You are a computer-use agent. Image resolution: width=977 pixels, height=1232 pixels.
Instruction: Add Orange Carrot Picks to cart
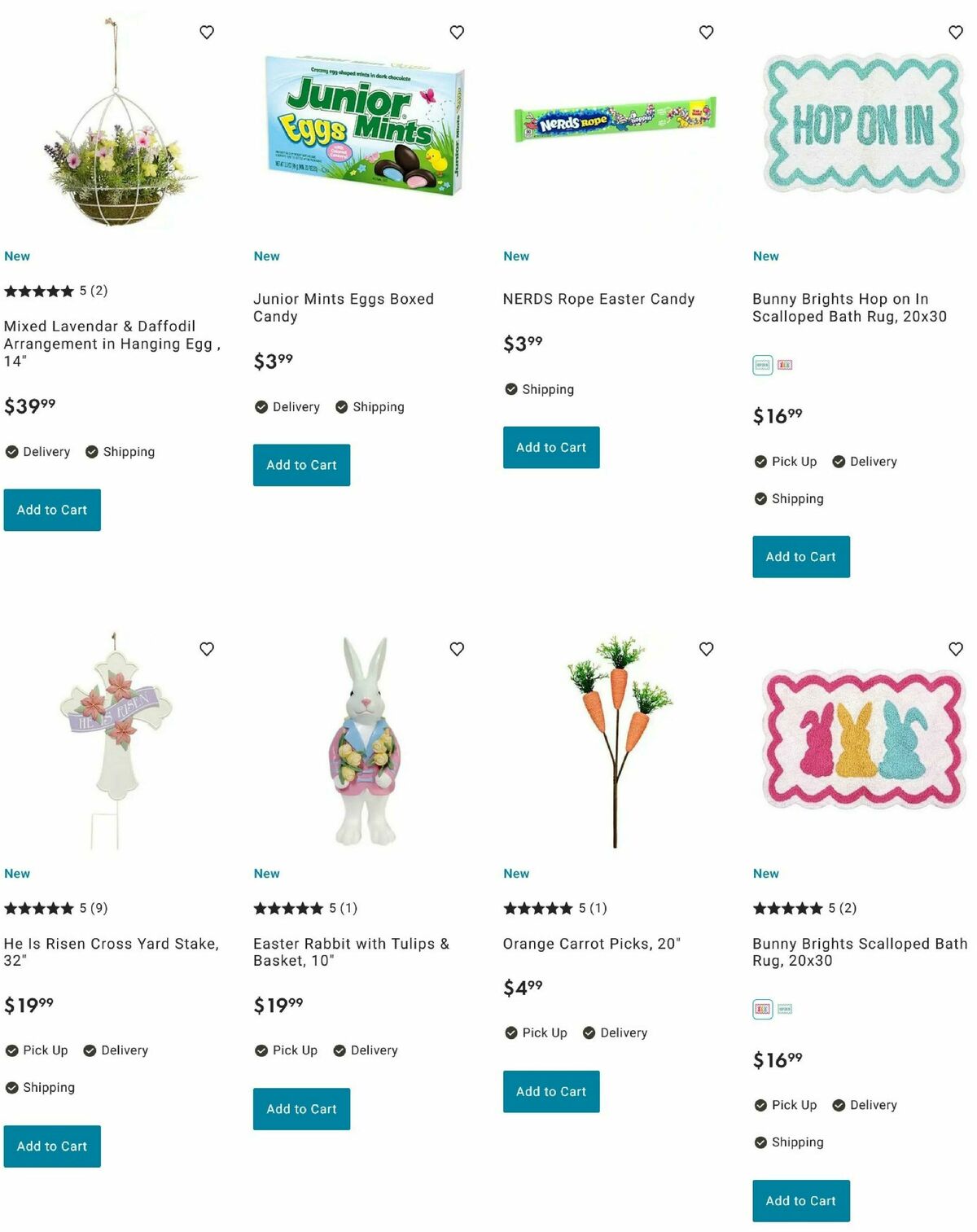551,1091
